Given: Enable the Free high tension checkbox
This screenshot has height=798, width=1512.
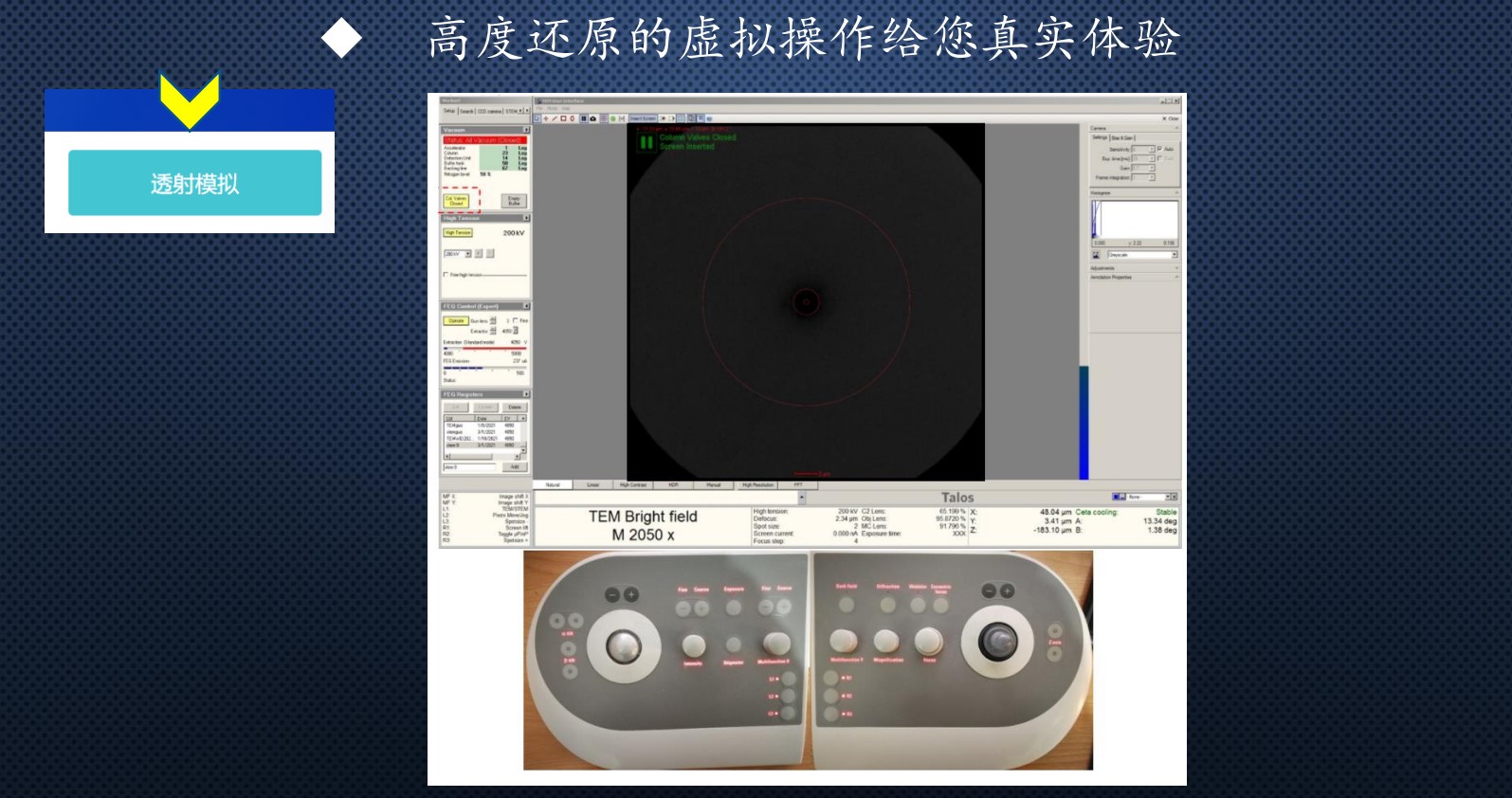Looking at the screenshot, I should pyautogui.click(x=446, y=275).
